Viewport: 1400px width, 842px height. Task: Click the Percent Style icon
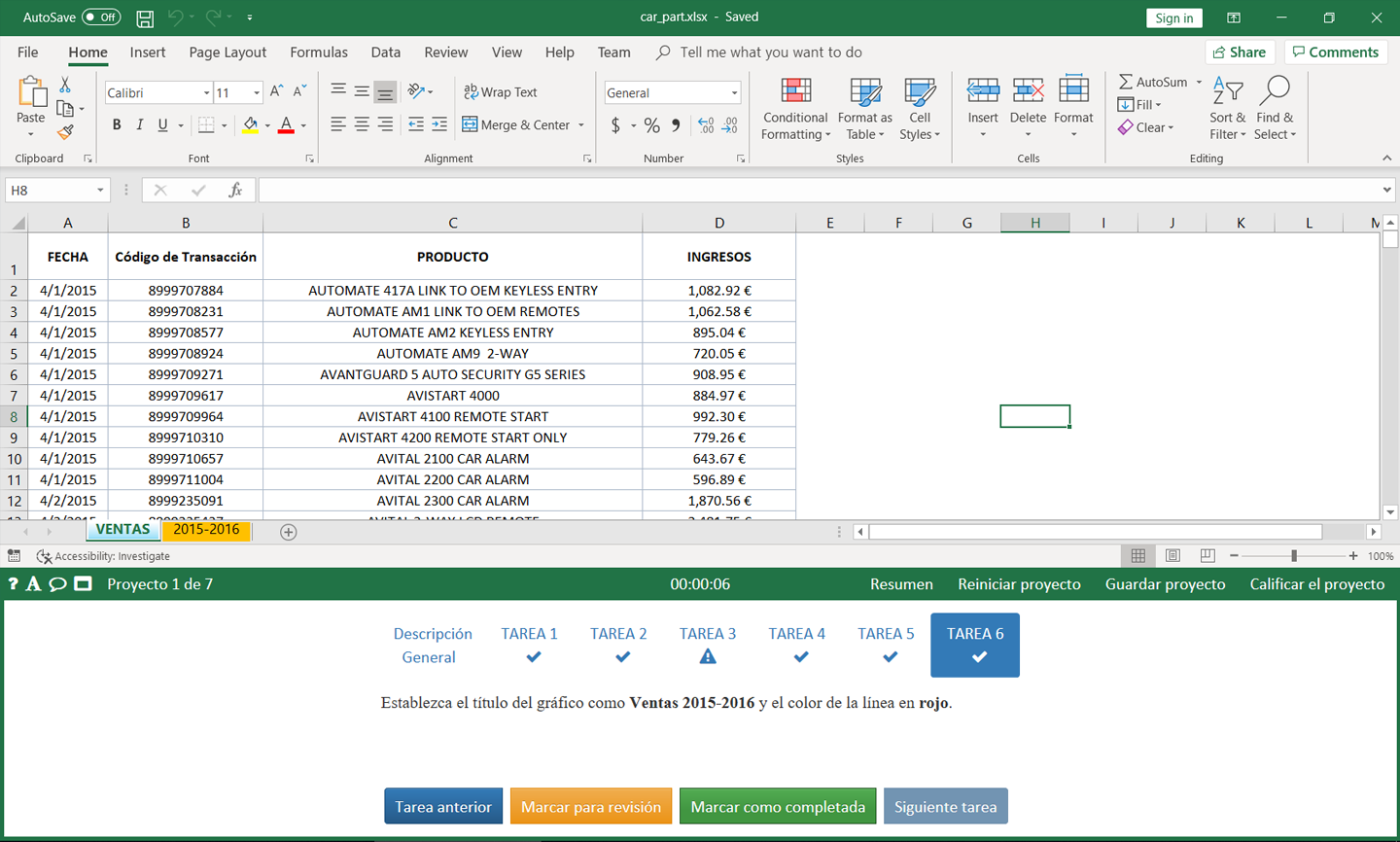click(x=651, y=125)
